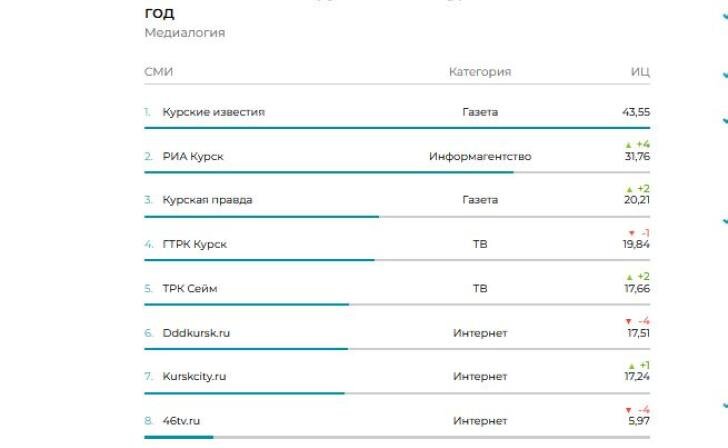
Task: Click red down arrow for ГТРК Курск
Action: click(629, 233)
